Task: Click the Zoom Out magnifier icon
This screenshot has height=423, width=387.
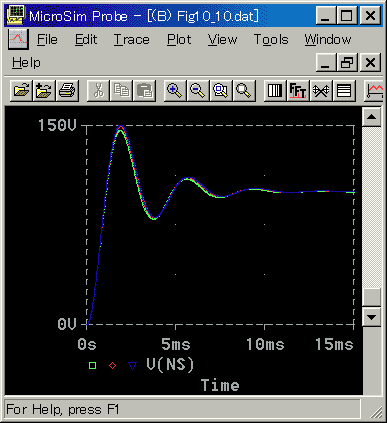Action: coord(198,90)
